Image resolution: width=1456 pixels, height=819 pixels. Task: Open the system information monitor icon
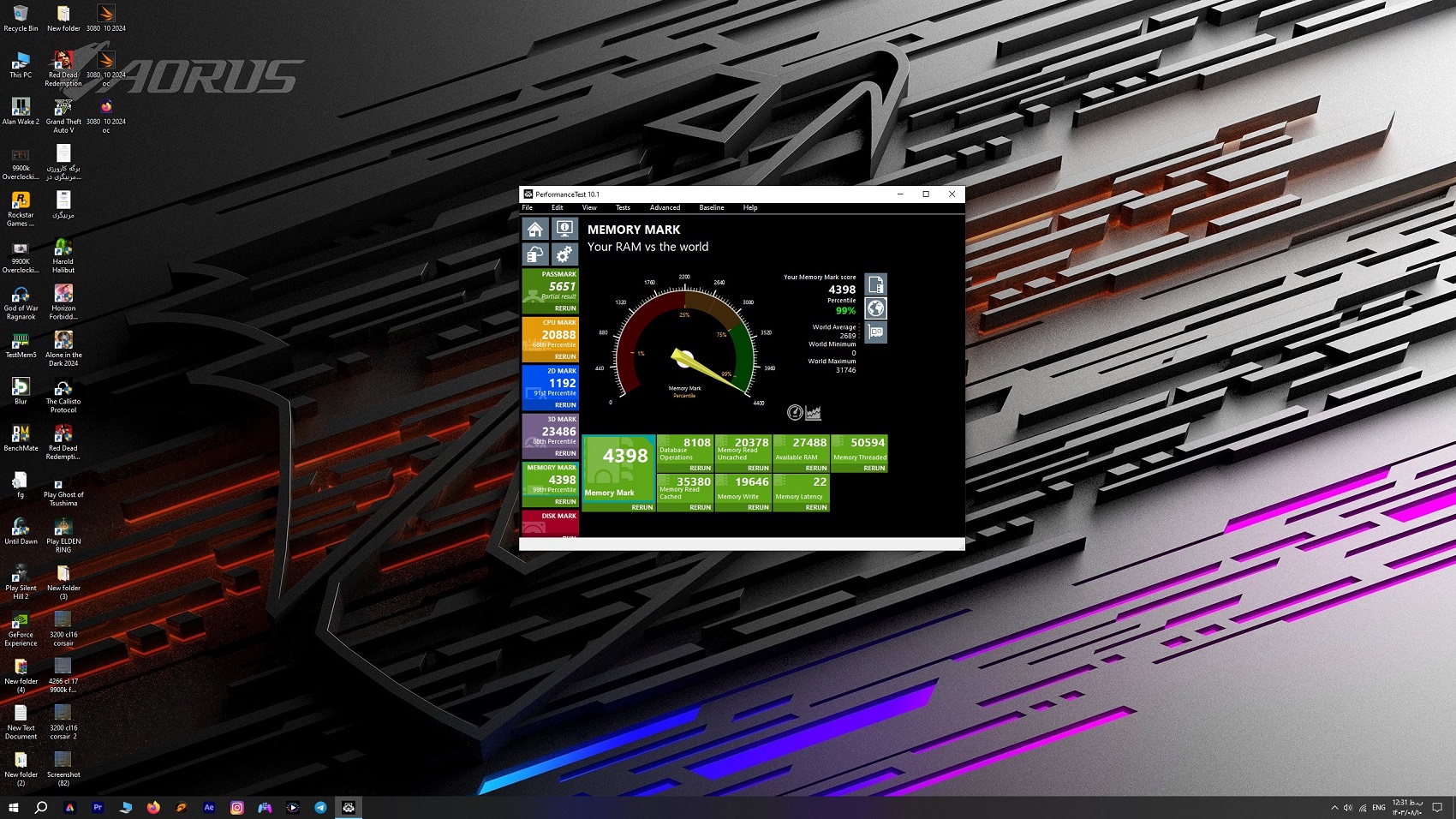564,229
